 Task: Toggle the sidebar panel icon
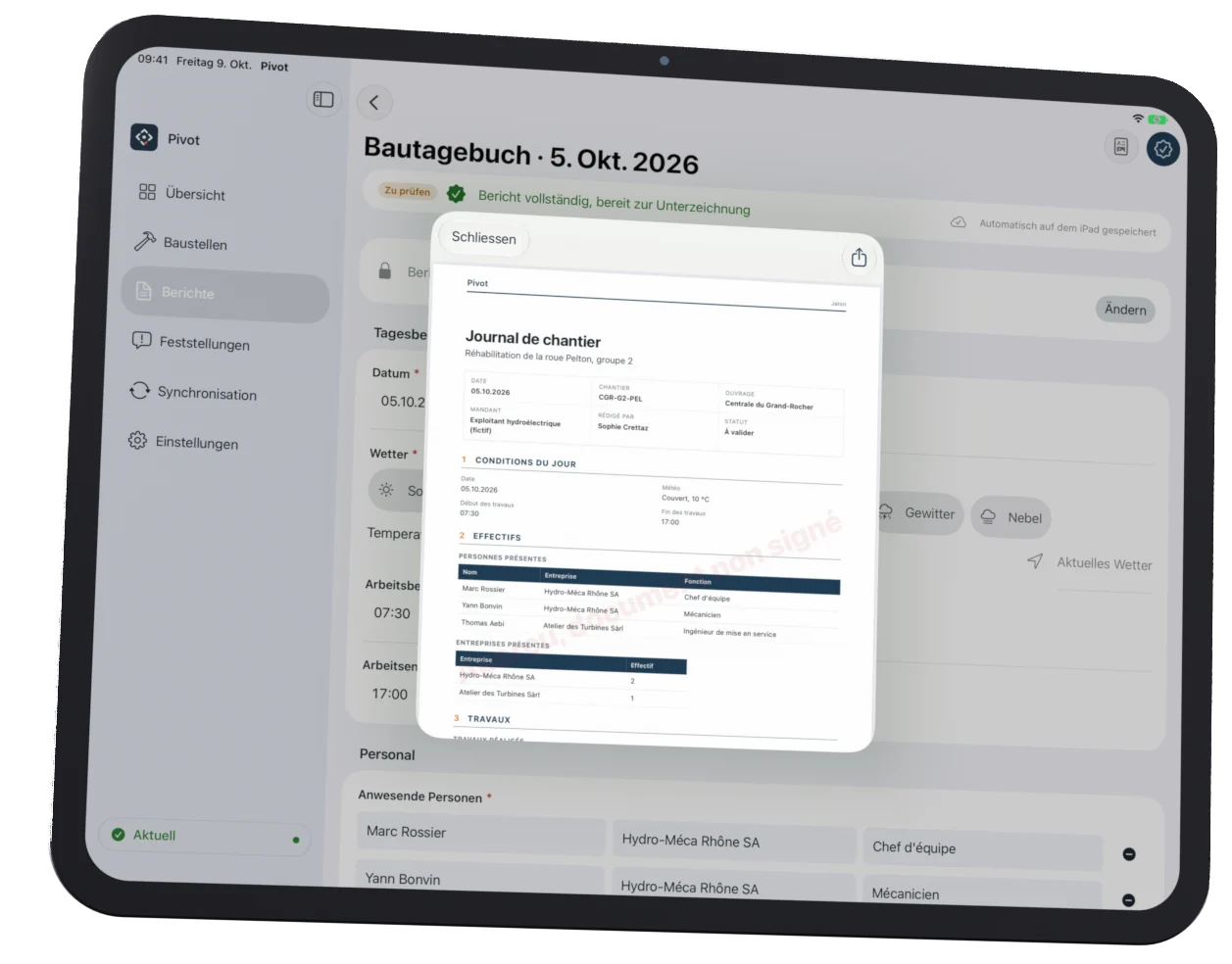[323, 99]
